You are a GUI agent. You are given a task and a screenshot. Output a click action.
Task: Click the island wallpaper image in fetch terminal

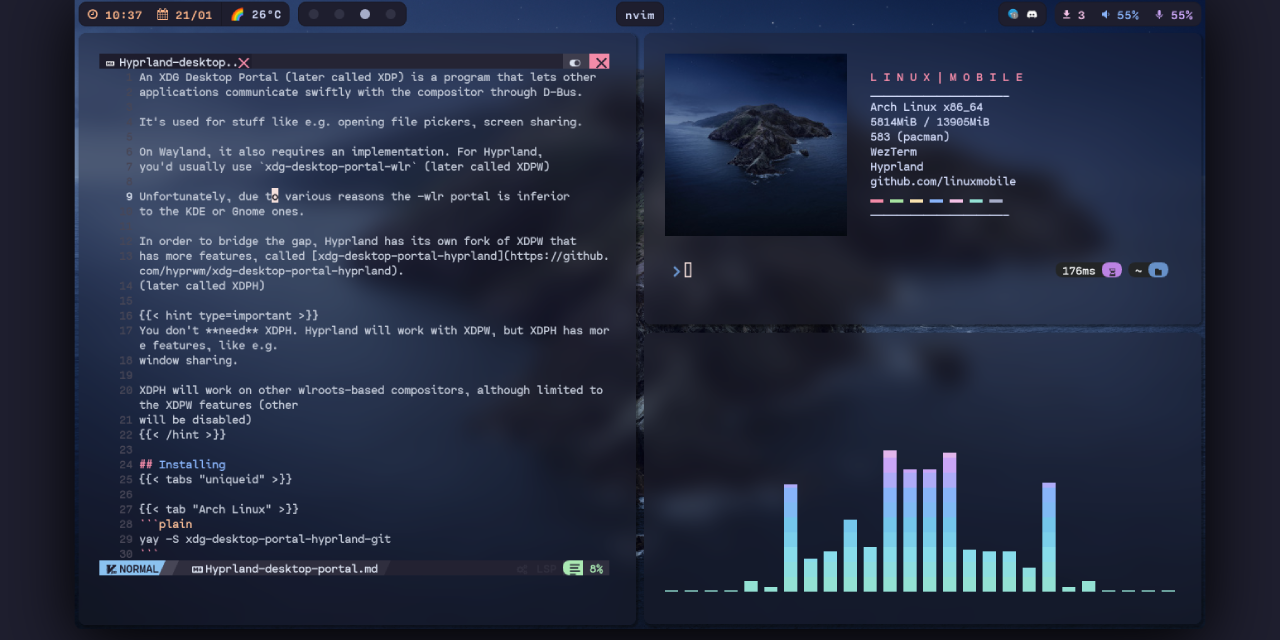[756, 145]
